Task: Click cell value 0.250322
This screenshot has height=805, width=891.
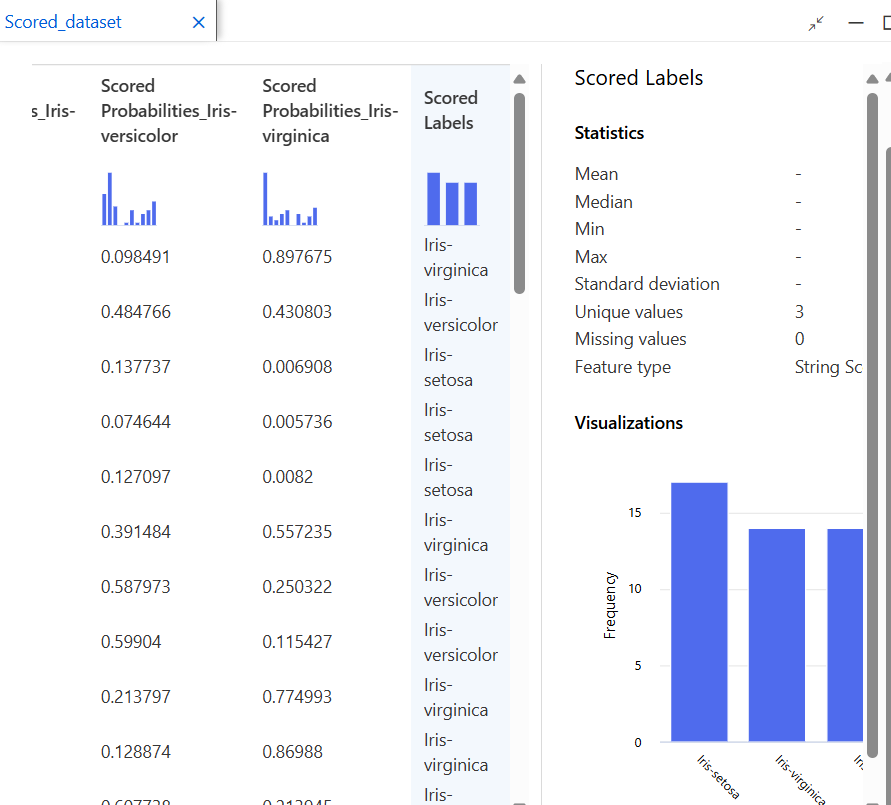Action: coord(297,587)
